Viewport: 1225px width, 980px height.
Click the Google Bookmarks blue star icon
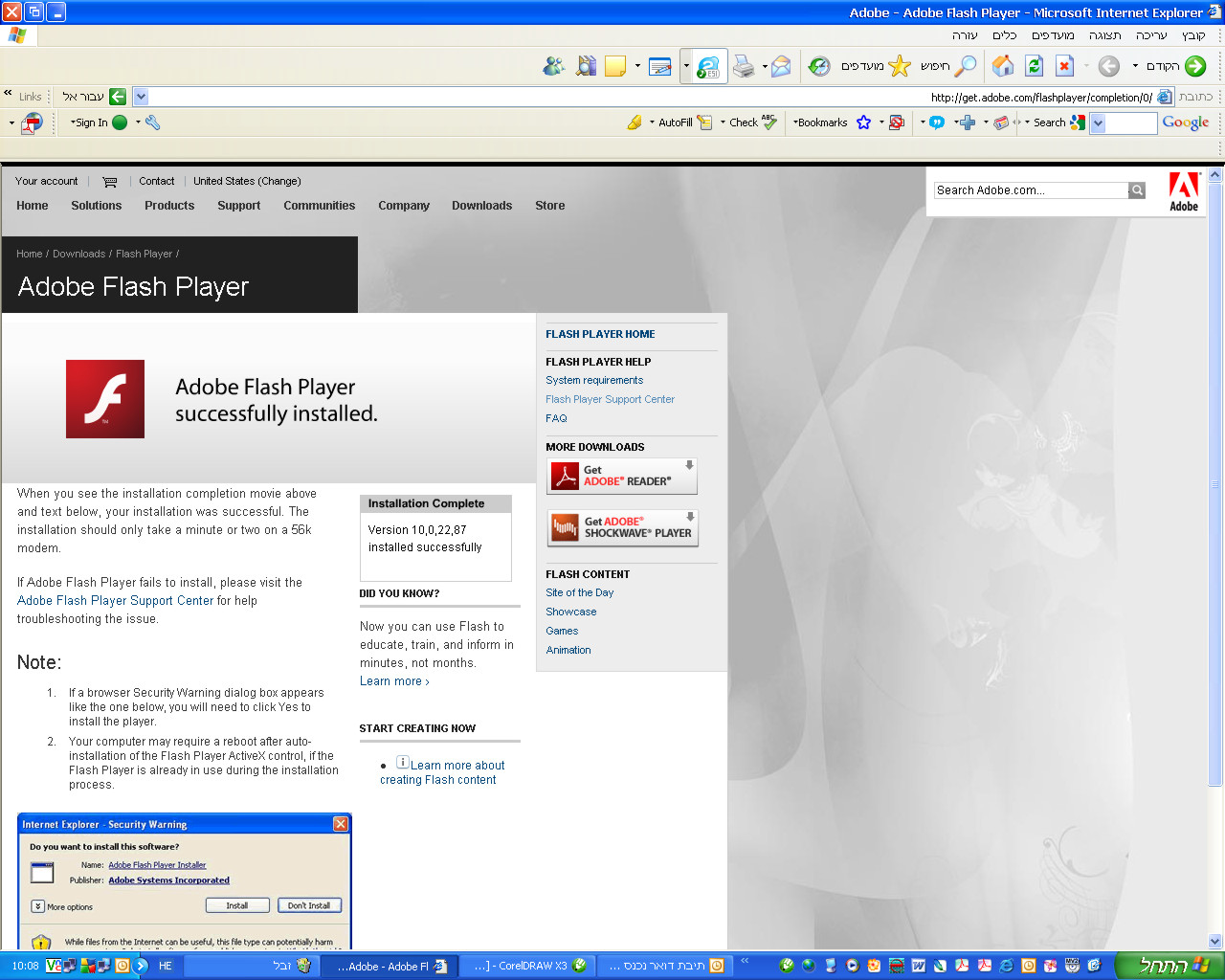(x=864, y=122)
